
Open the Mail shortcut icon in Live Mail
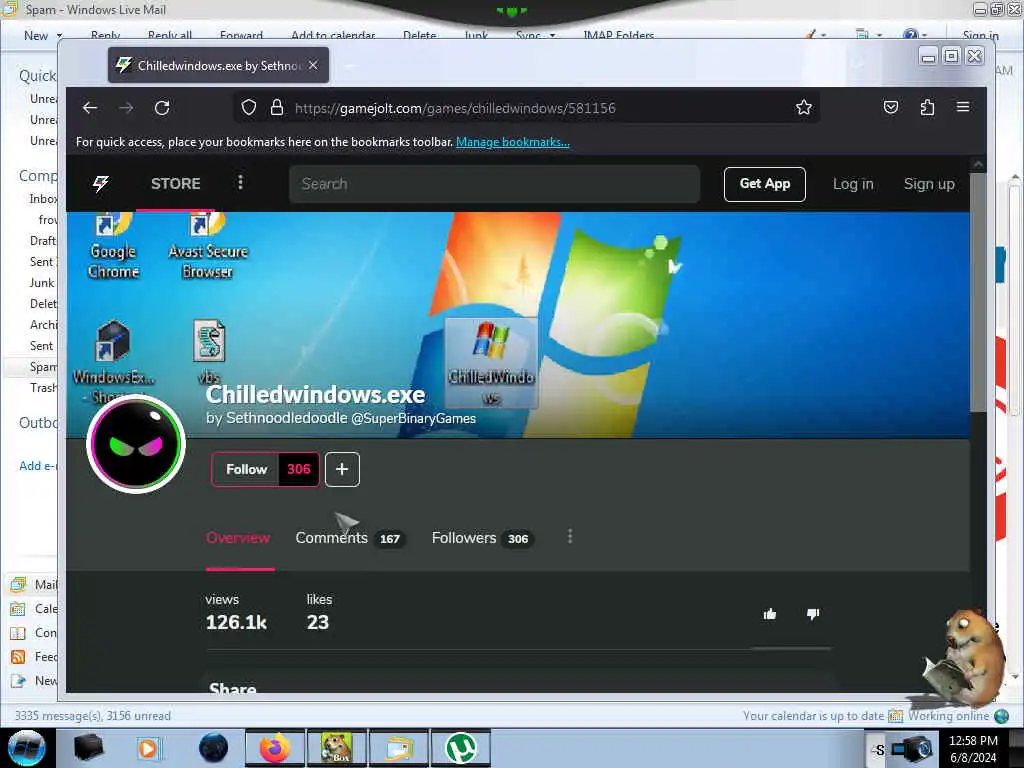coord(18,584)
